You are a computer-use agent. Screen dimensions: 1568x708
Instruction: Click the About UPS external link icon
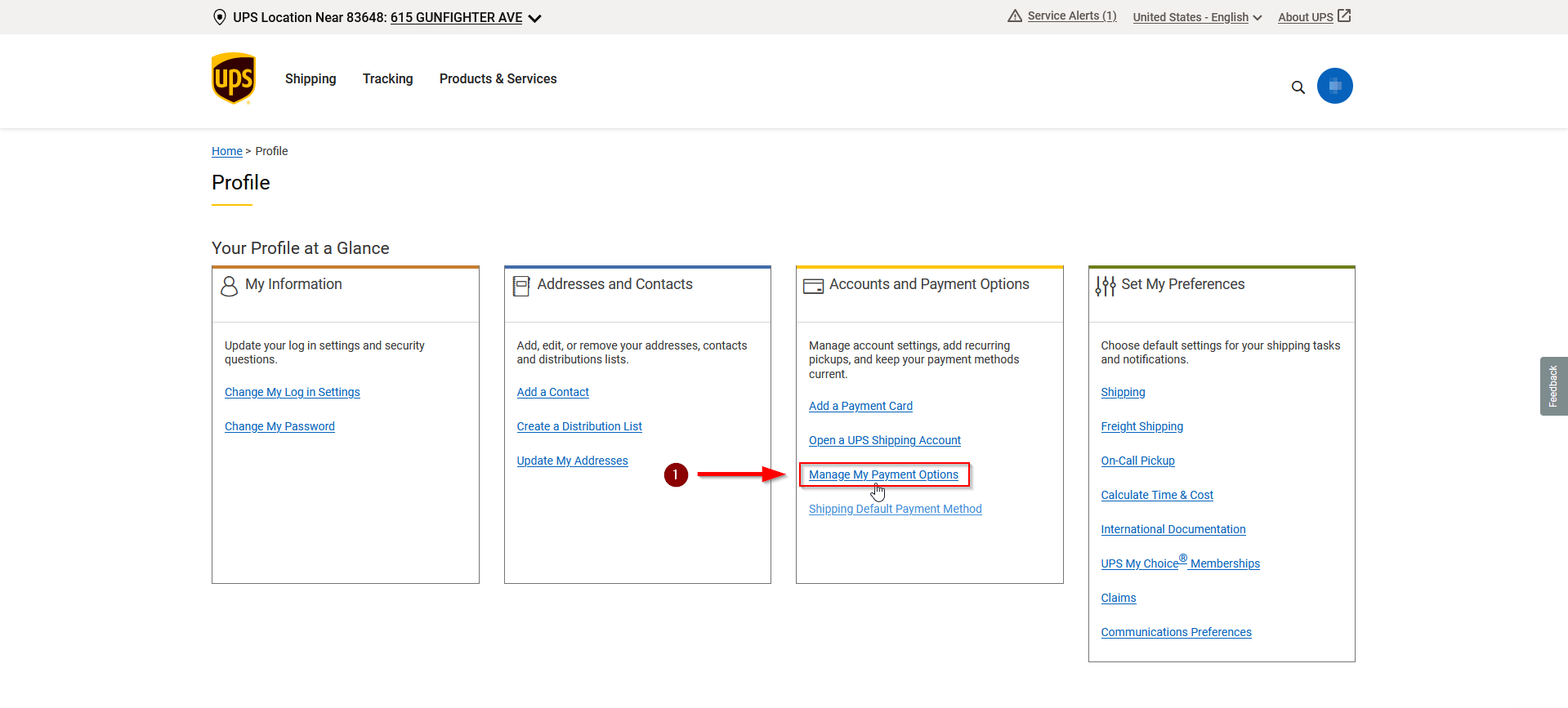point(1344,16)
